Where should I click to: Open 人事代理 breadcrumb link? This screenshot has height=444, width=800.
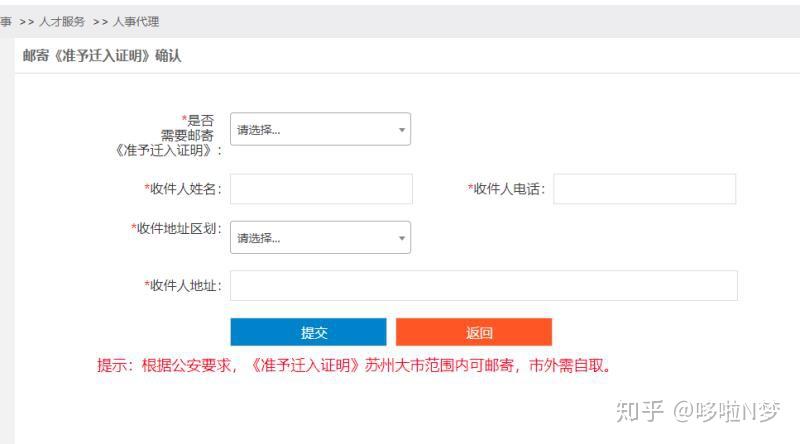[136, 21]
